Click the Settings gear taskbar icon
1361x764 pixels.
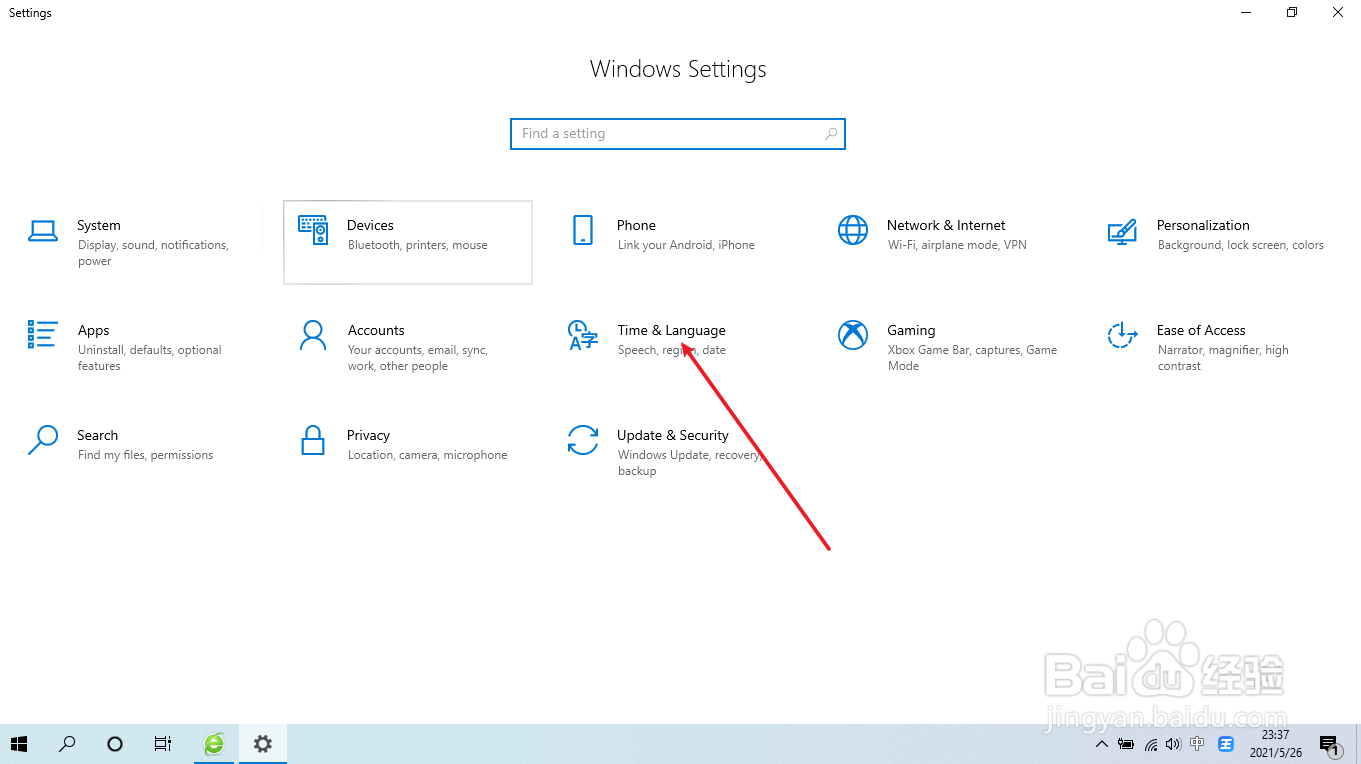[263, 744]
